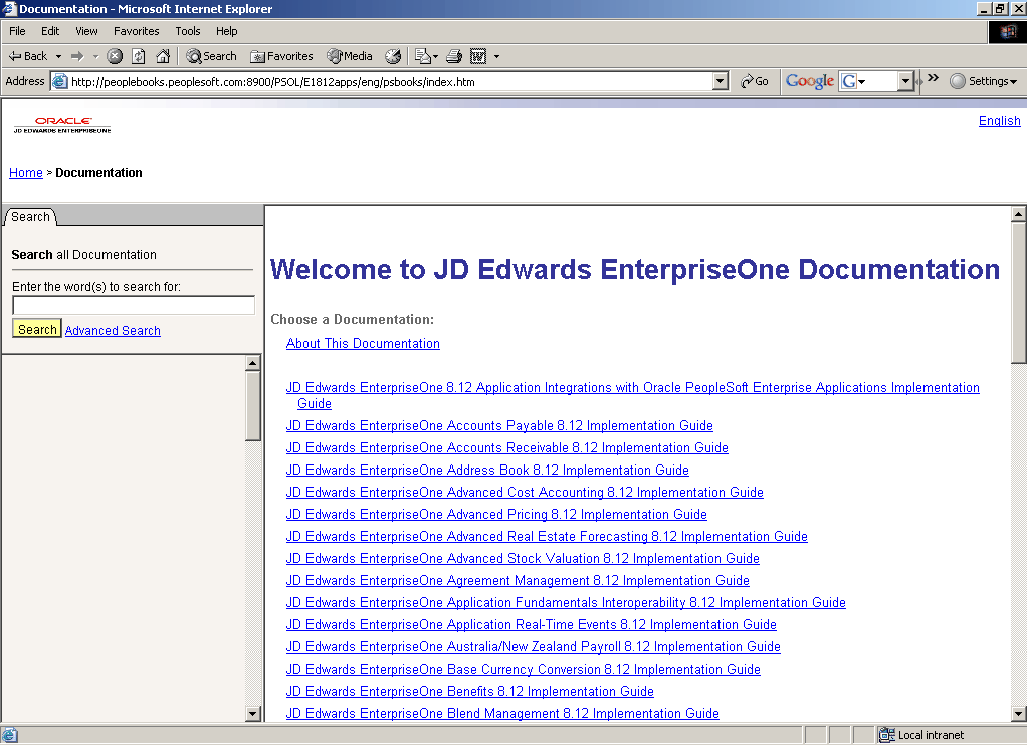Open the Tools menu
This screenshot has width=1027, height=746.
187,31
